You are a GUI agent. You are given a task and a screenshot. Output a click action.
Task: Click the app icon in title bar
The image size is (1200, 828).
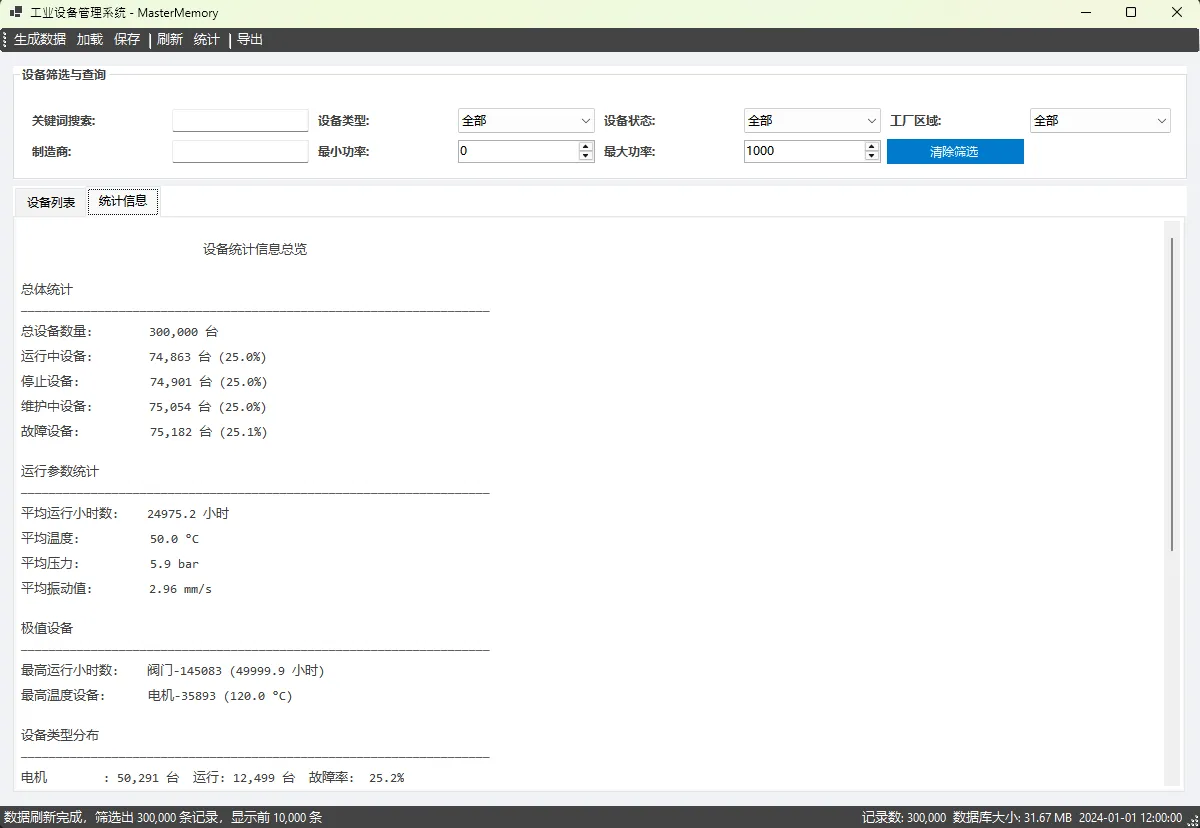[16, 13]
